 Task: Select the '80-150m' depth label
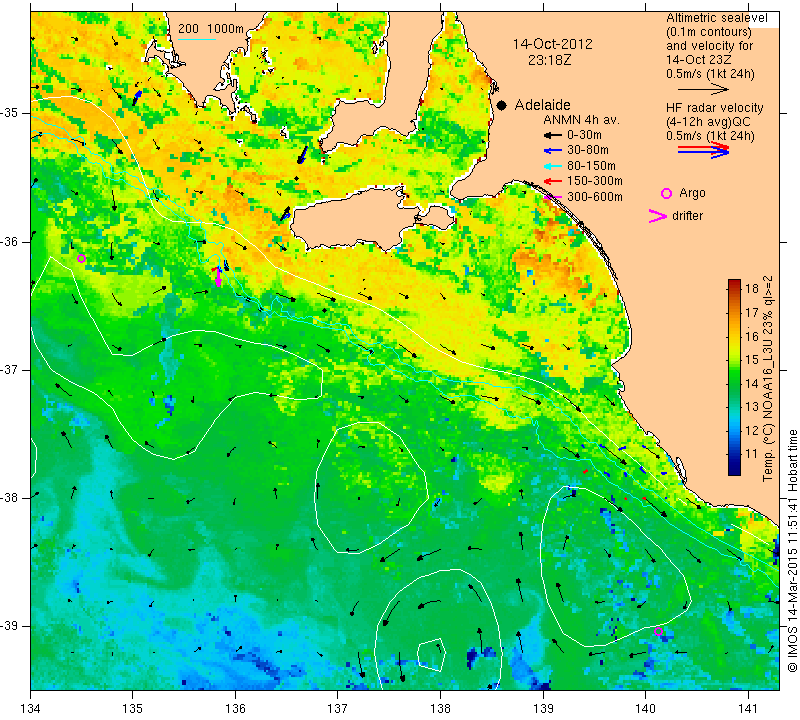pyautogui.click(x=591, y=166)
